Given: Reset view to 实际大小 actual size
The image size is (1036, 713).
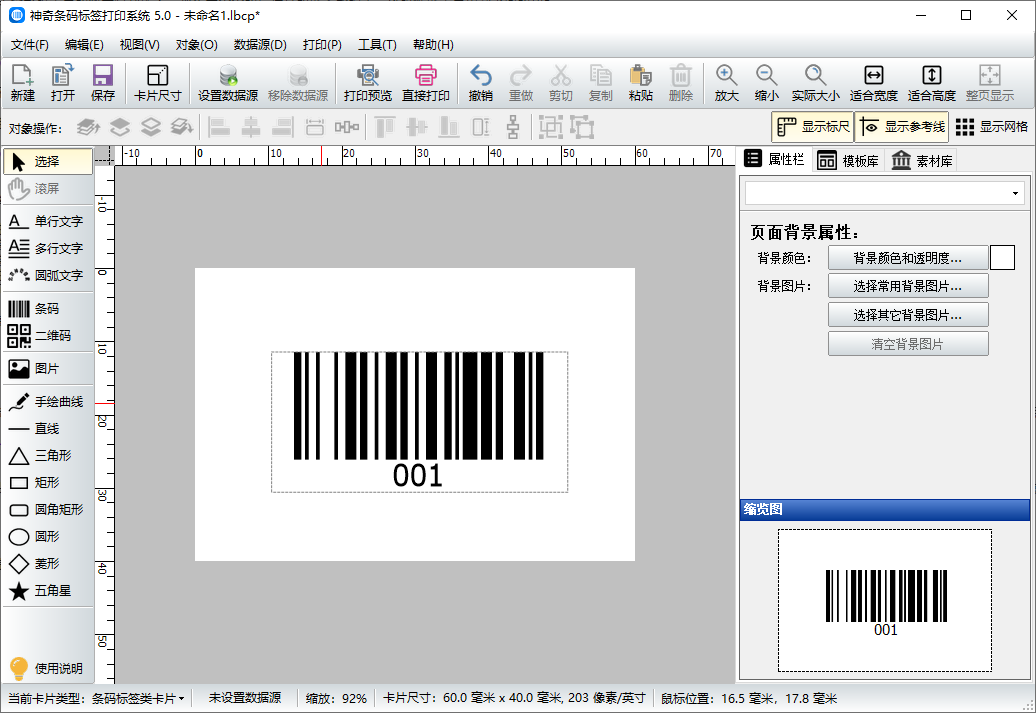Looking at the screenshot, I should point(815,83).
